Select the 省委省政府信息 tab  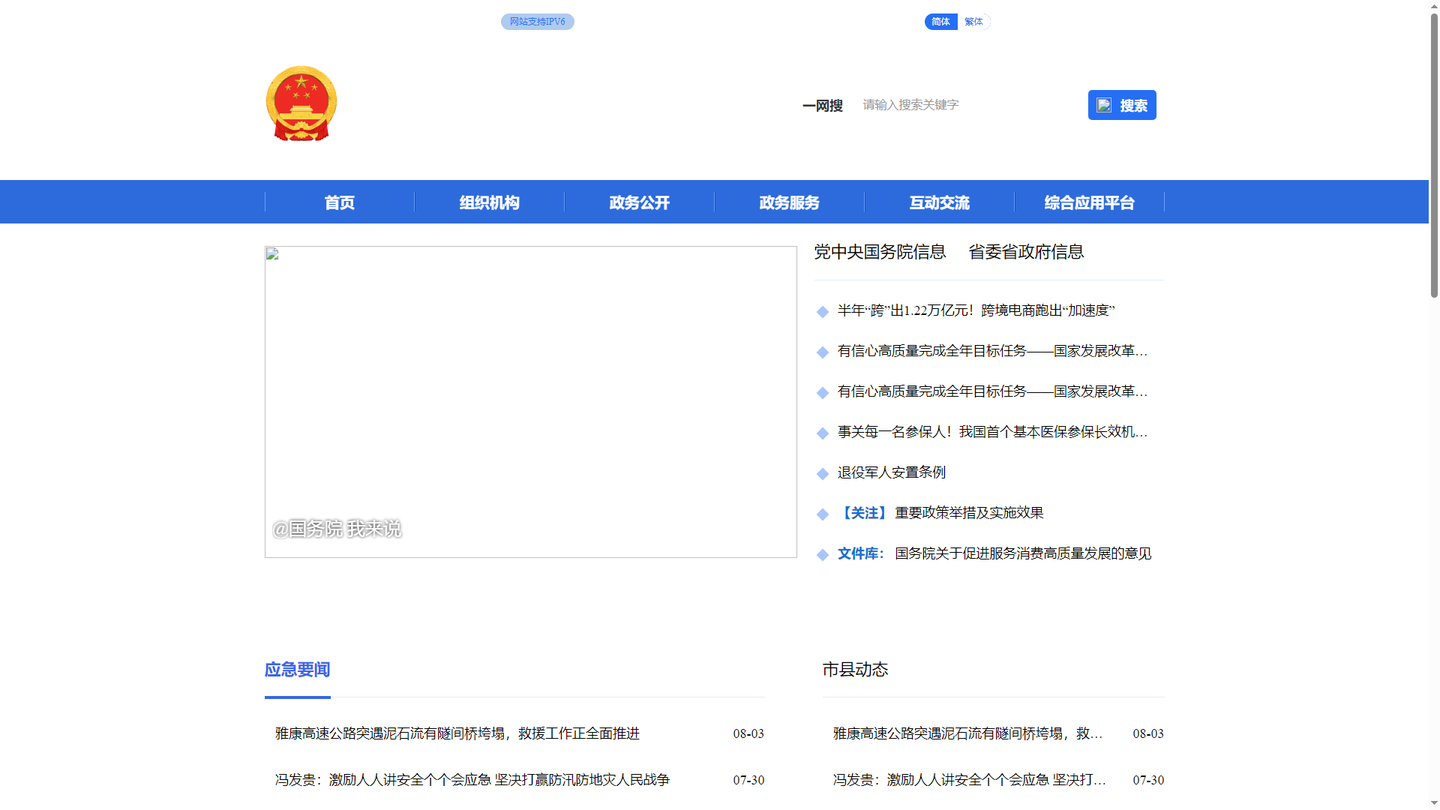point(1026,252)
